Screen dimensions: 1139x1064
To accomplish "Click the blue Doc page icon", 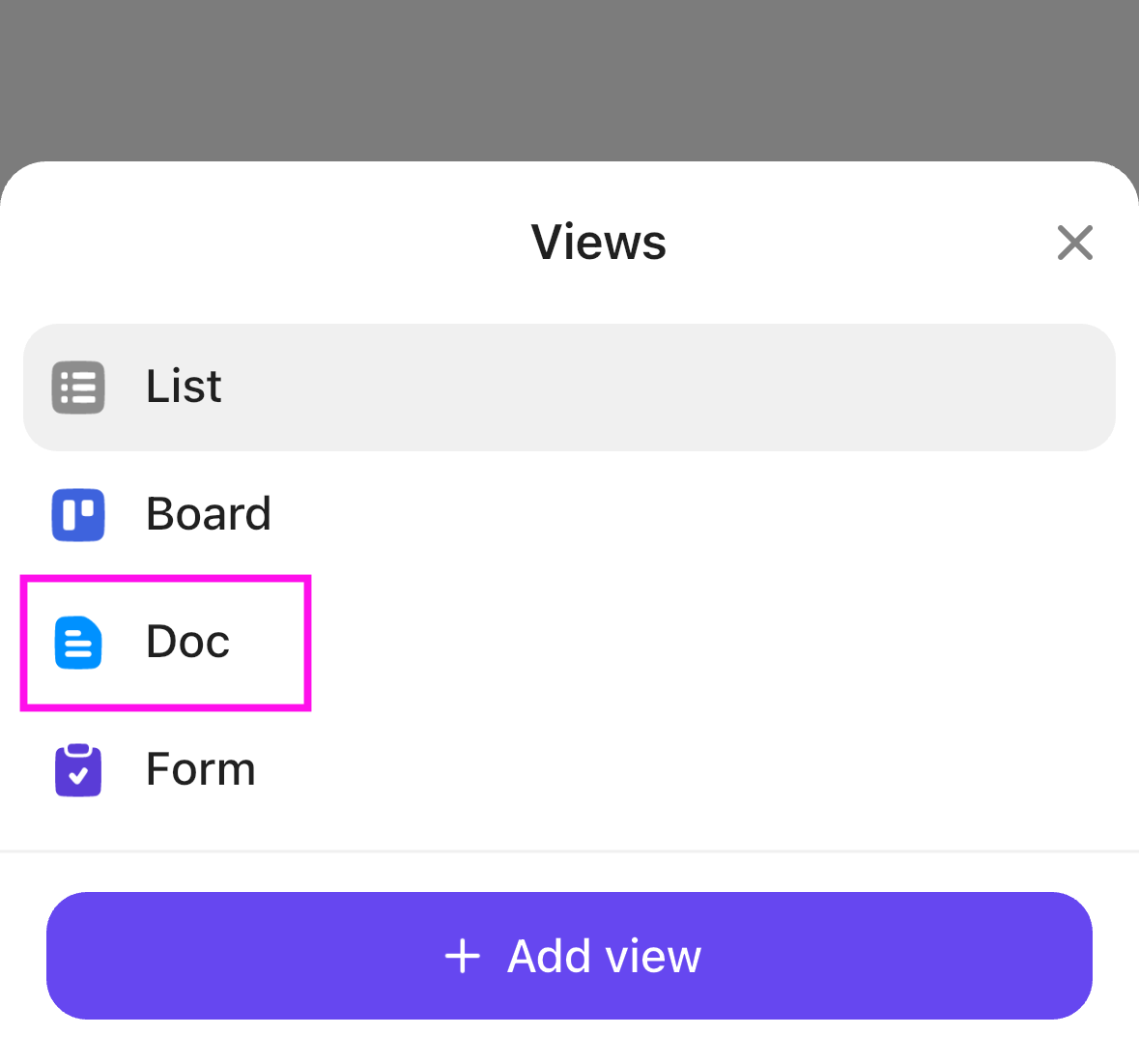I will [x=78, y=643].
